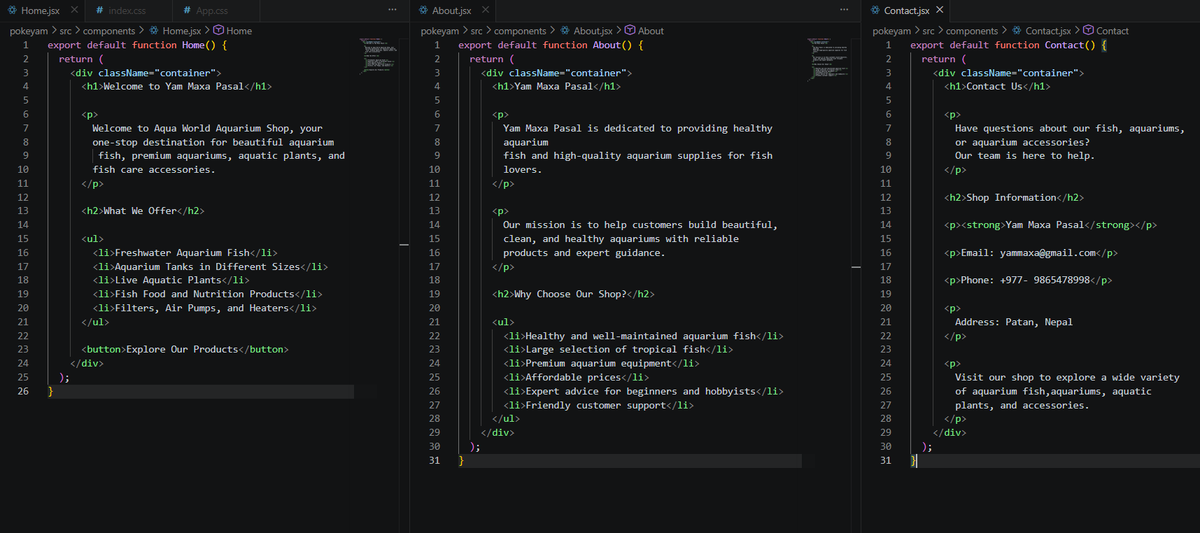Click 'Premium aquarium equipment' list item
The width and height of the screenshot is (1200, 533).
602,364
